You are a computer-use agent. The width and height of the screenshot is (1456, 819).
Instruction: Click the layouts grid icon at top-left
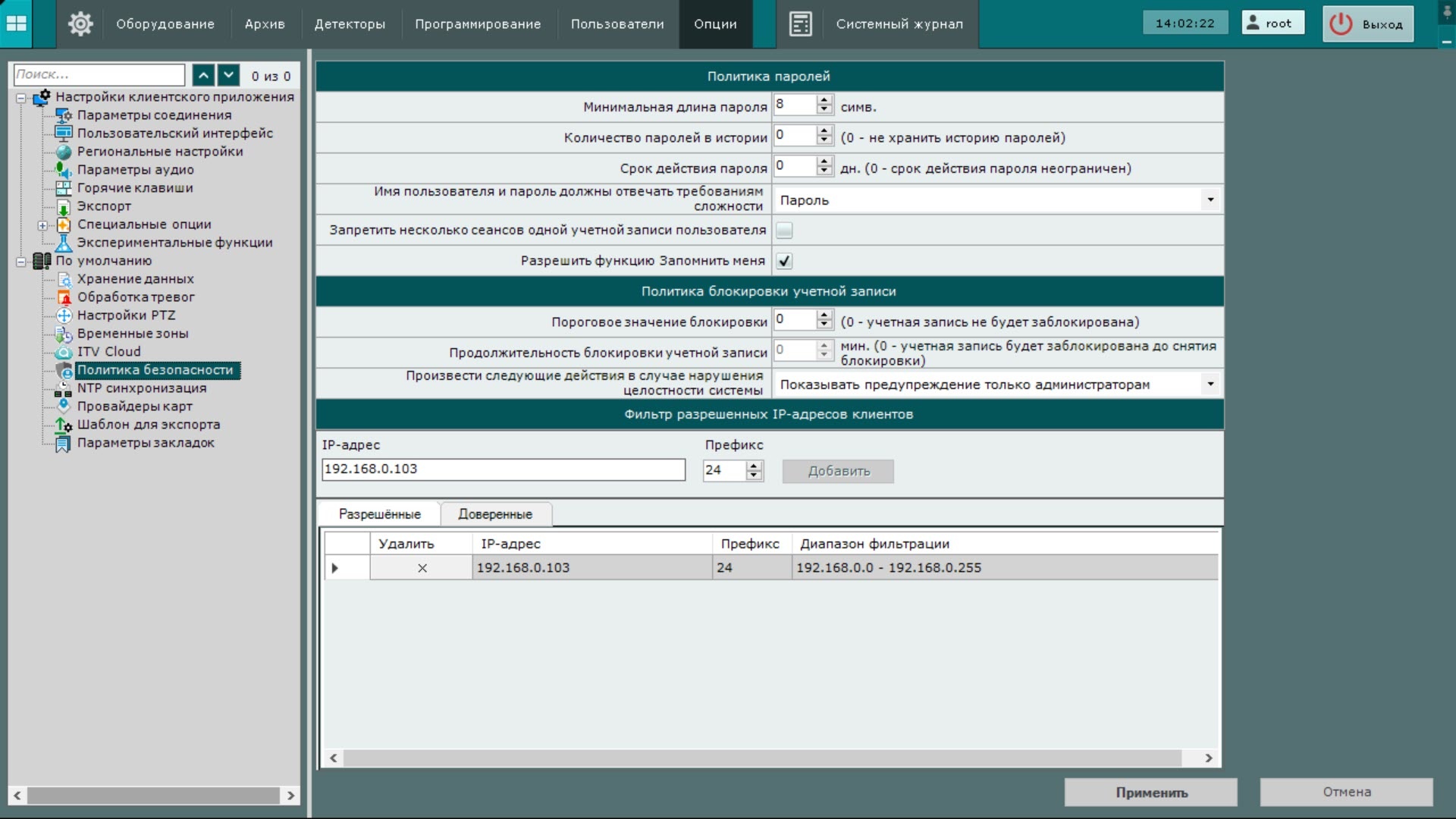click(16, 24)
